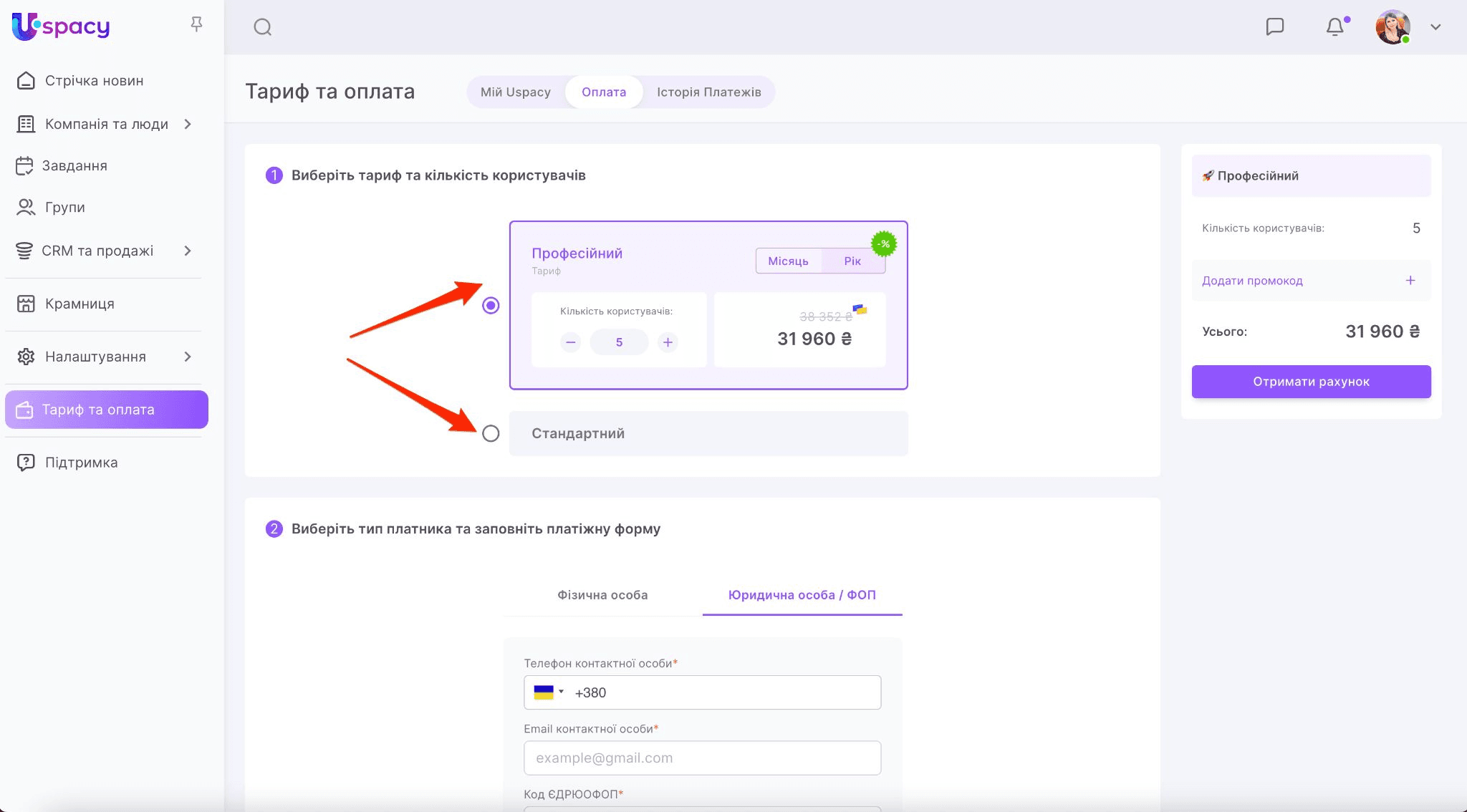Open the phone country code flag dropdown

pyautogui.click(x=549, y=692)
